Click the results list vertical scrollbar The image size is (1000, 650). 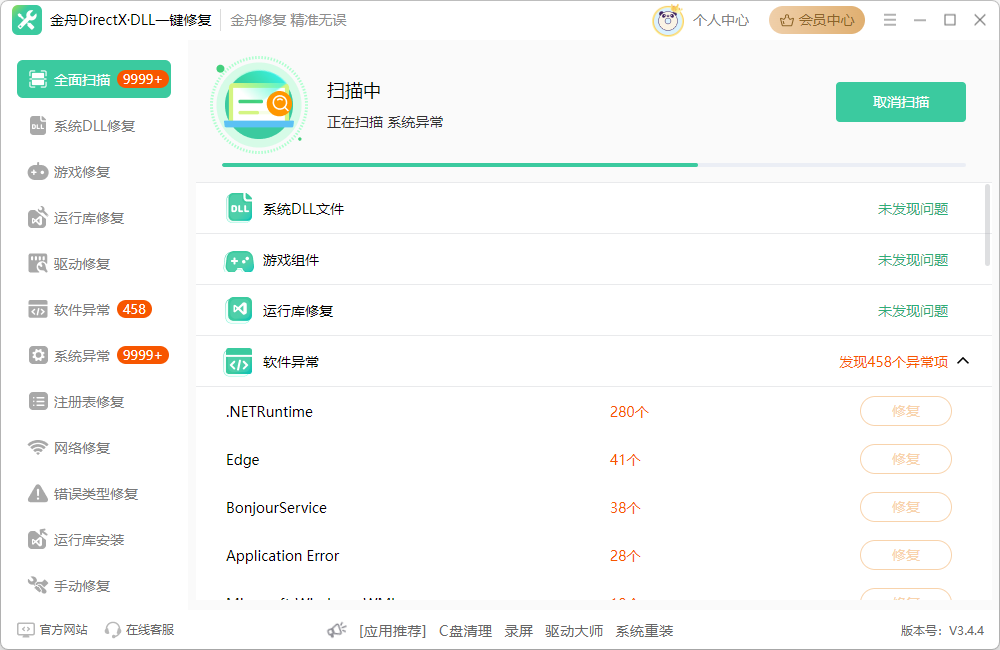point(987,225)
